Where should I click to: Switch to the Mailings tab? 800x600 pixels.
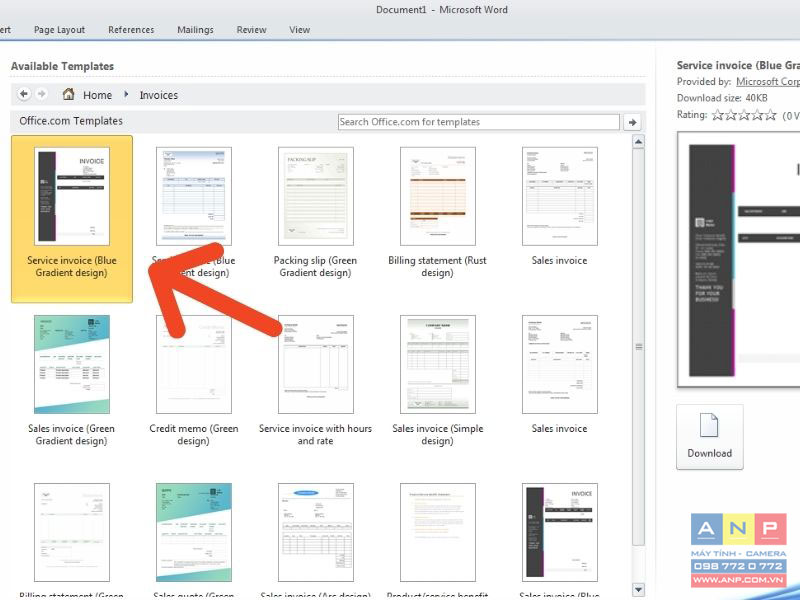click(x=195, y=30)
